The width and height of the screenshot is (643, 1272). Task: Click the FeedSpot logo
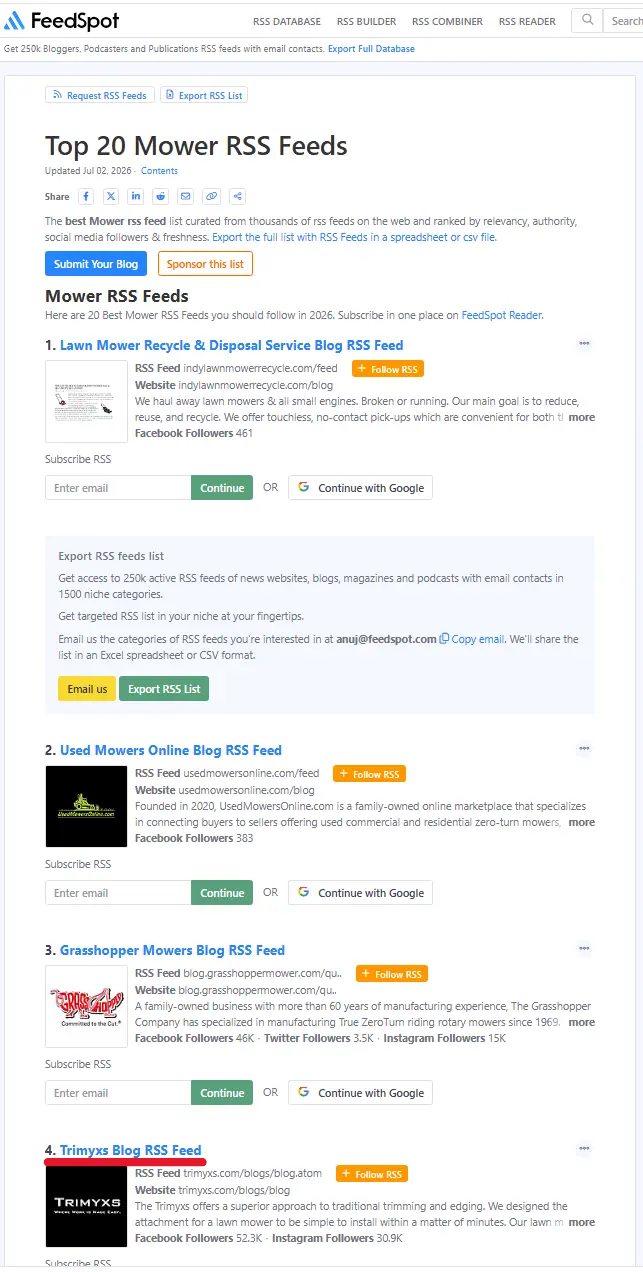click(x=62, y=20)
